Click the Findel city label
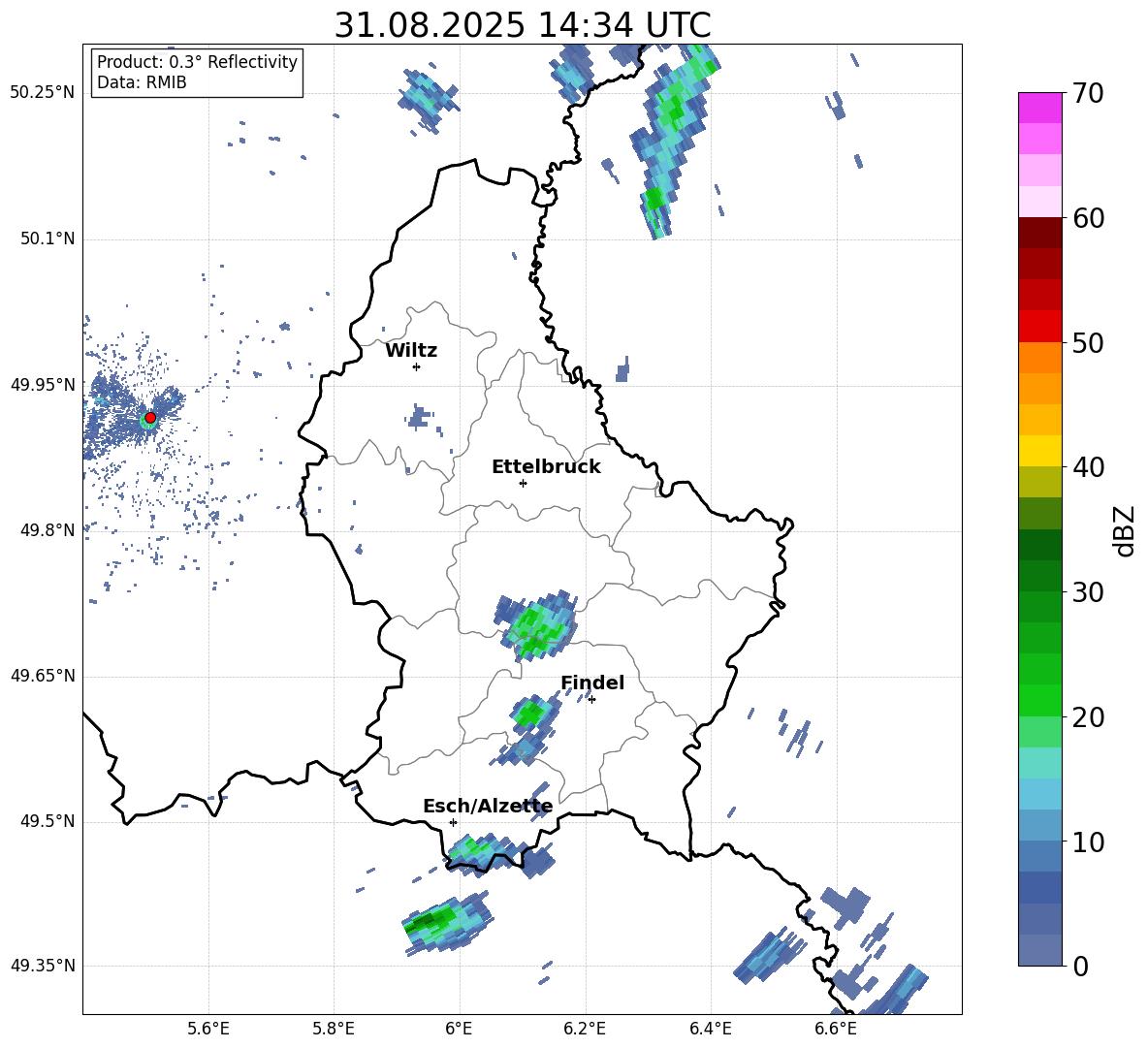 pos(592,683)
